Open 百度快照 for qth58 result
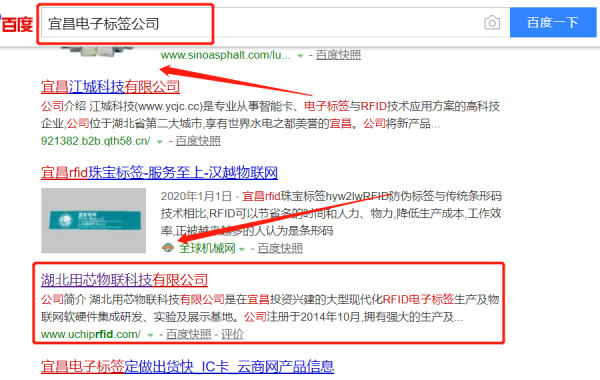This screenshot has height=380, width=600. [x=198, y=141]
